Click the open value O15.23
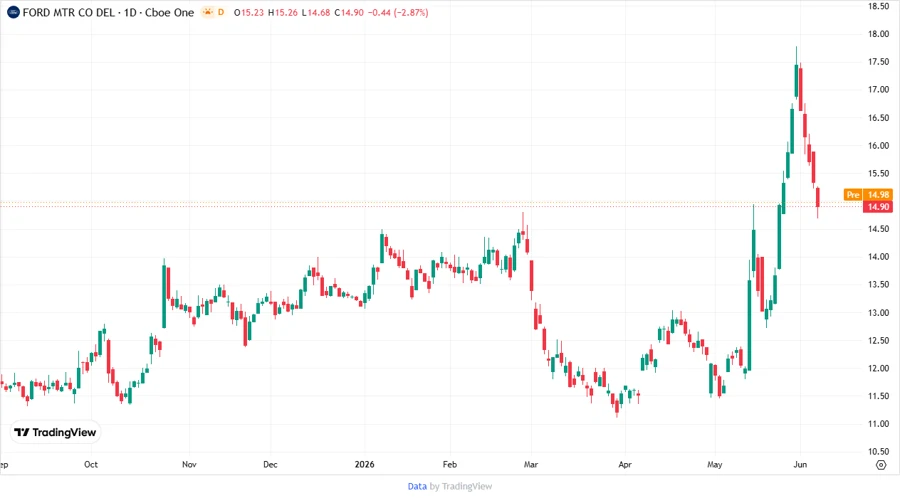 249,13
